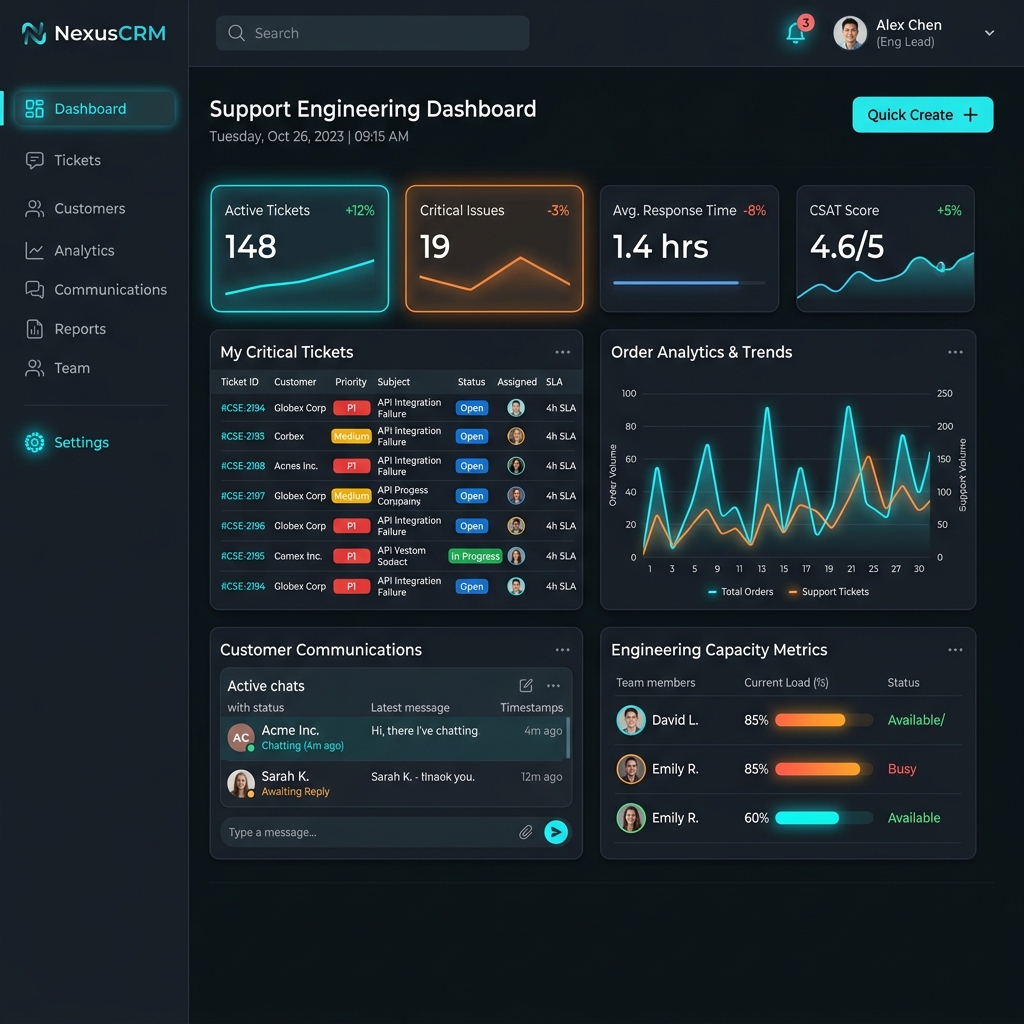The width and height of the screenshot is (1024, 1024).
Task: Click Open status on Corbex ticket
Action: [472, 436]
